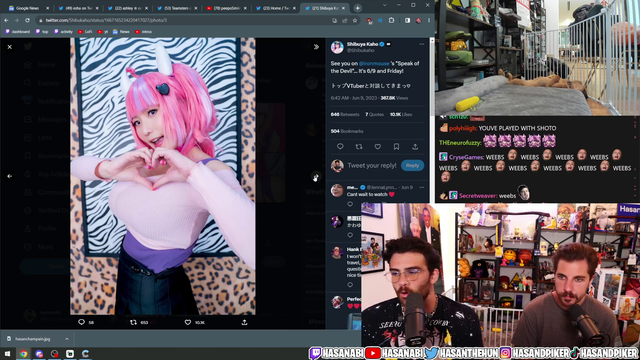Open the extensions puzzle icon

point(391,20)
